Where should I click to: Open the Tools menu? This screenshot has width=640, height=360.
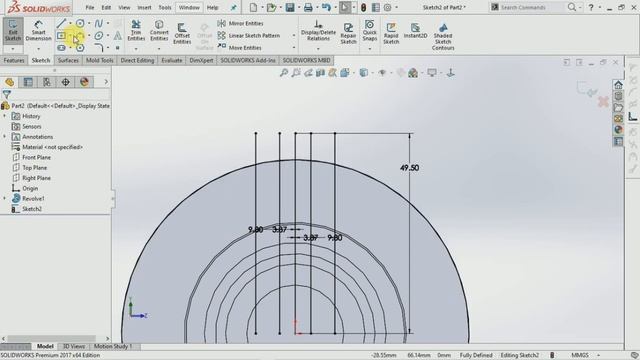[x=164, y=7]
